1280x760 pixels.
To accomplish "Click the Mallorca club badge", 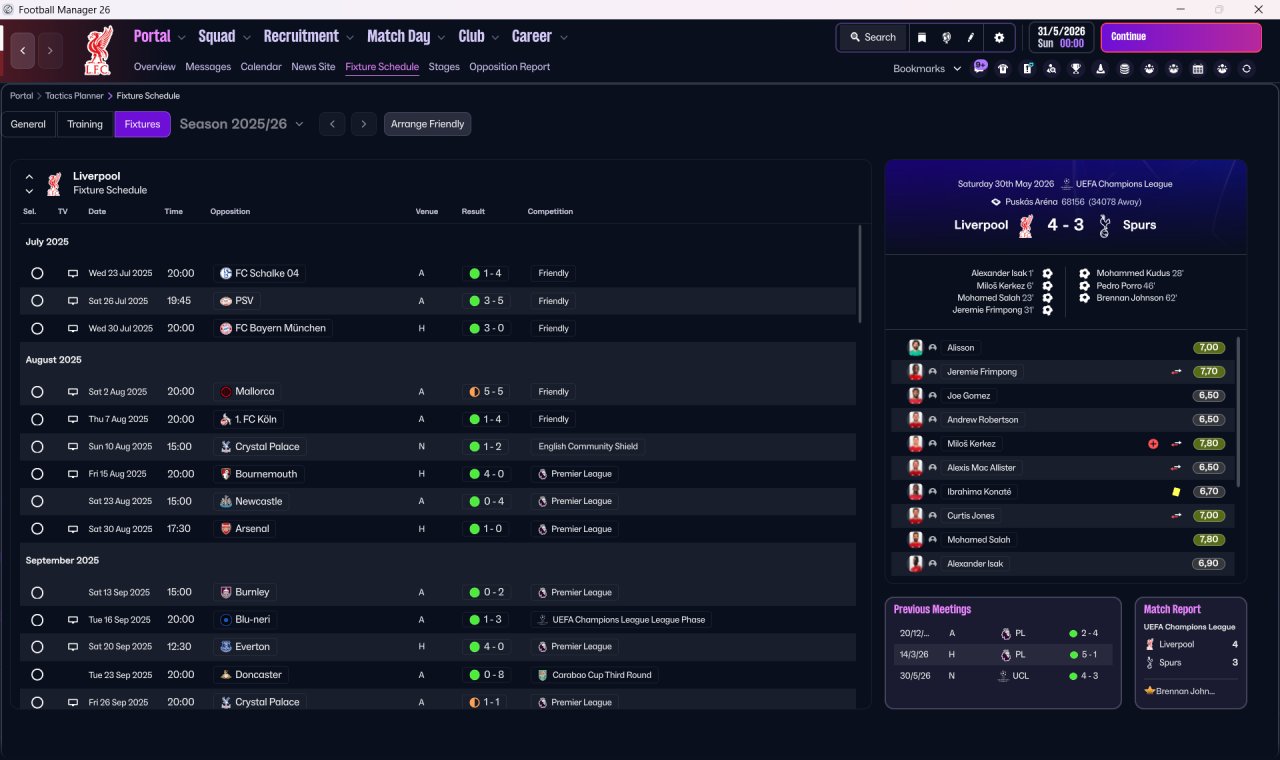I will [226, 392].
